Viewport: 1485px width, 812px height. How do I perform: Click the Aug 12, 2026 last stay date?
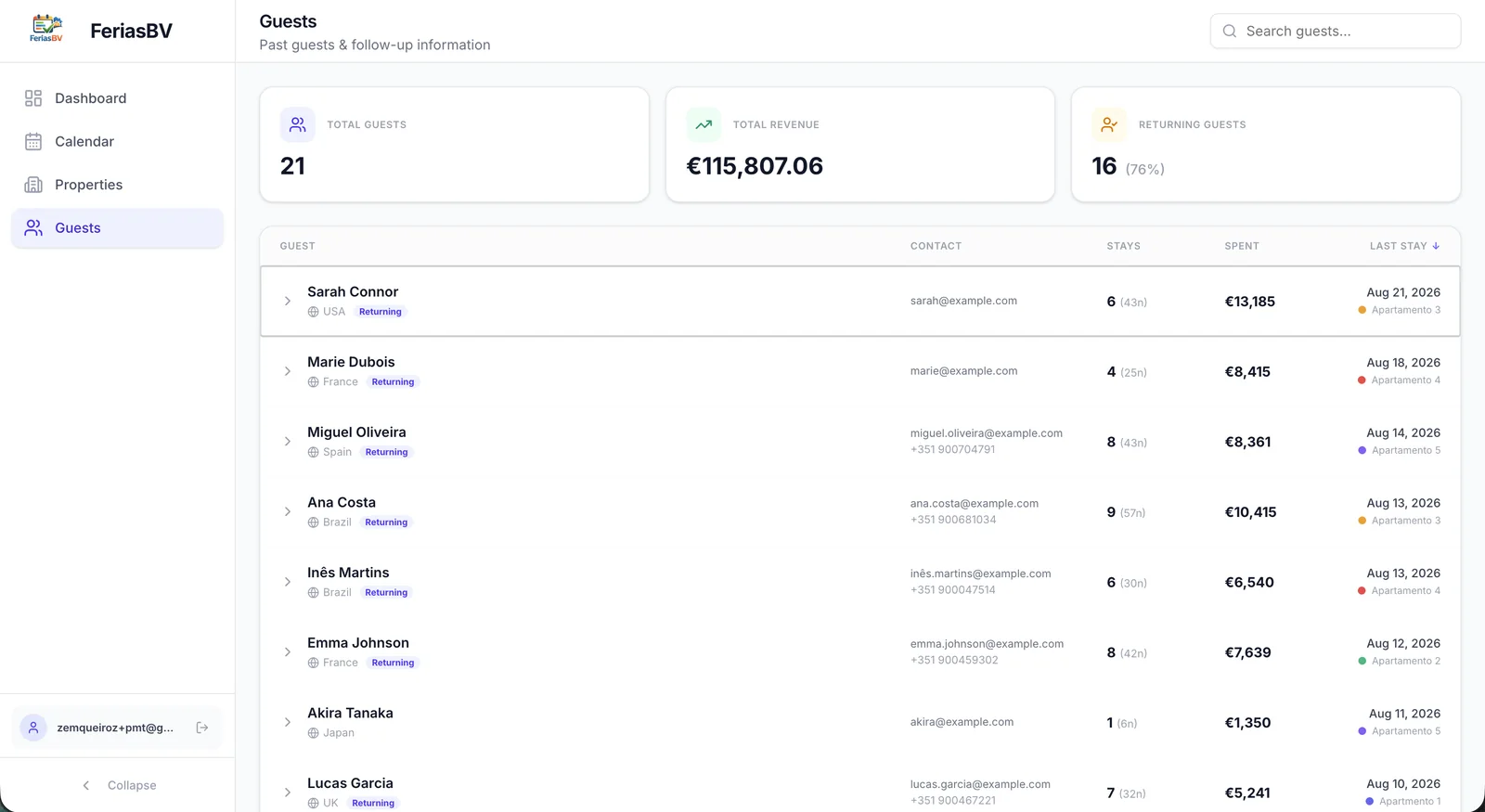click(x=1403, y=643)
